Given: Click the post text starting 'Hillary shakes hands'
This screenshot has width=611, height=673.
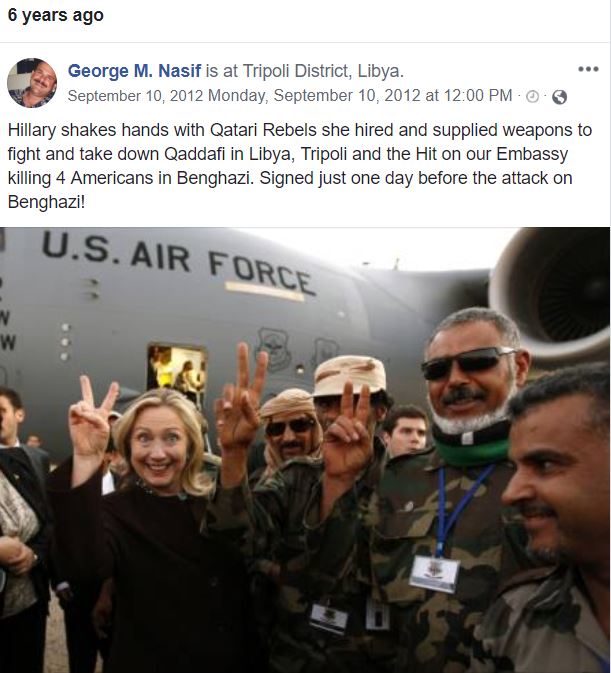Looking at the screenshot, I should point(300,166).
